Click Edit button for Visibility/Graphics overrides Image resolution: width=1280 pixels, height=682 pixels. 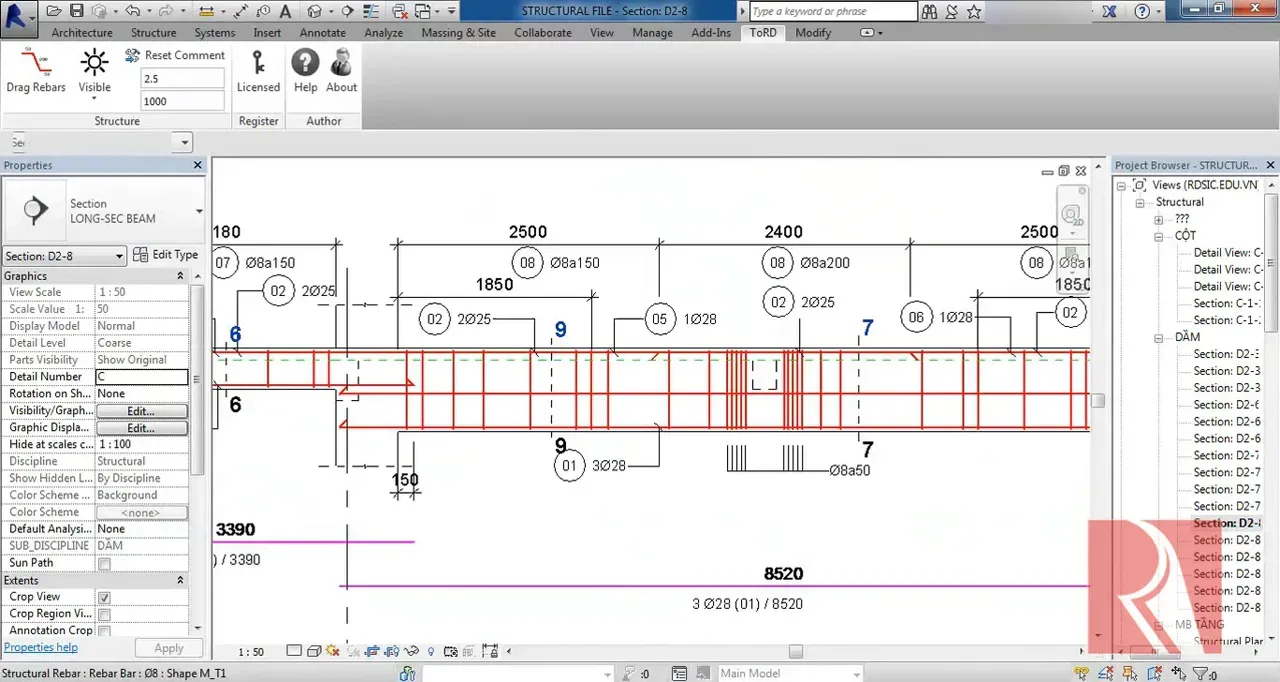141,411
